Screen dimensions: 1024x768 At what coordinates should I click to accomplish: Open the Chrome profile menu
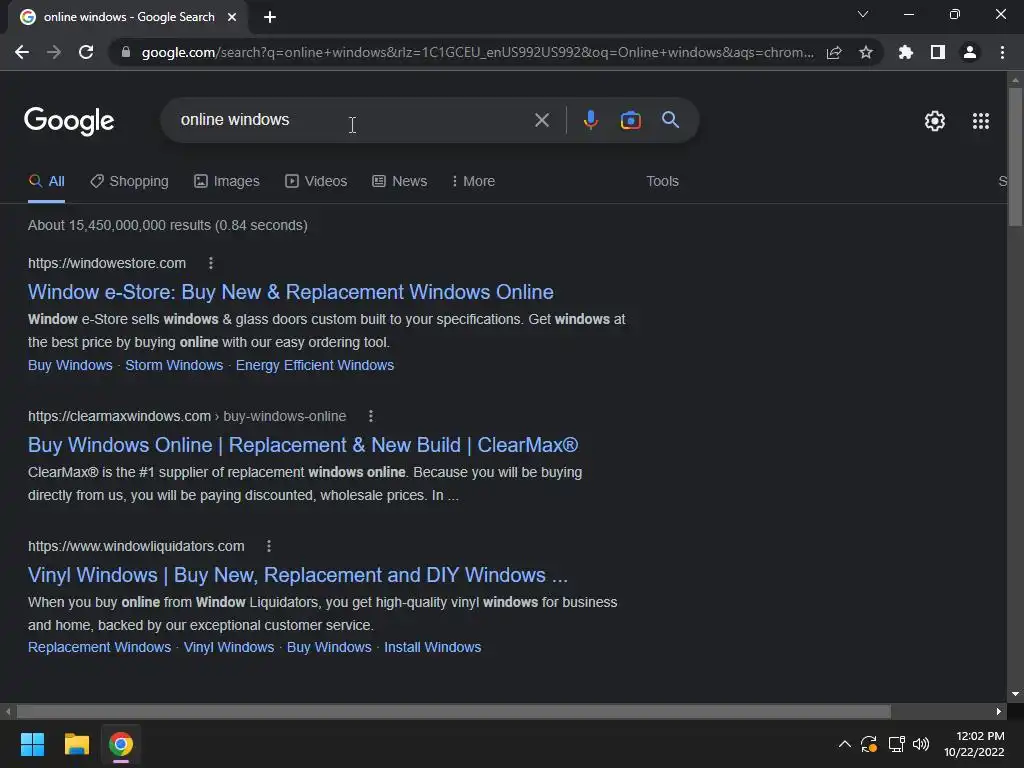[970, 52]
